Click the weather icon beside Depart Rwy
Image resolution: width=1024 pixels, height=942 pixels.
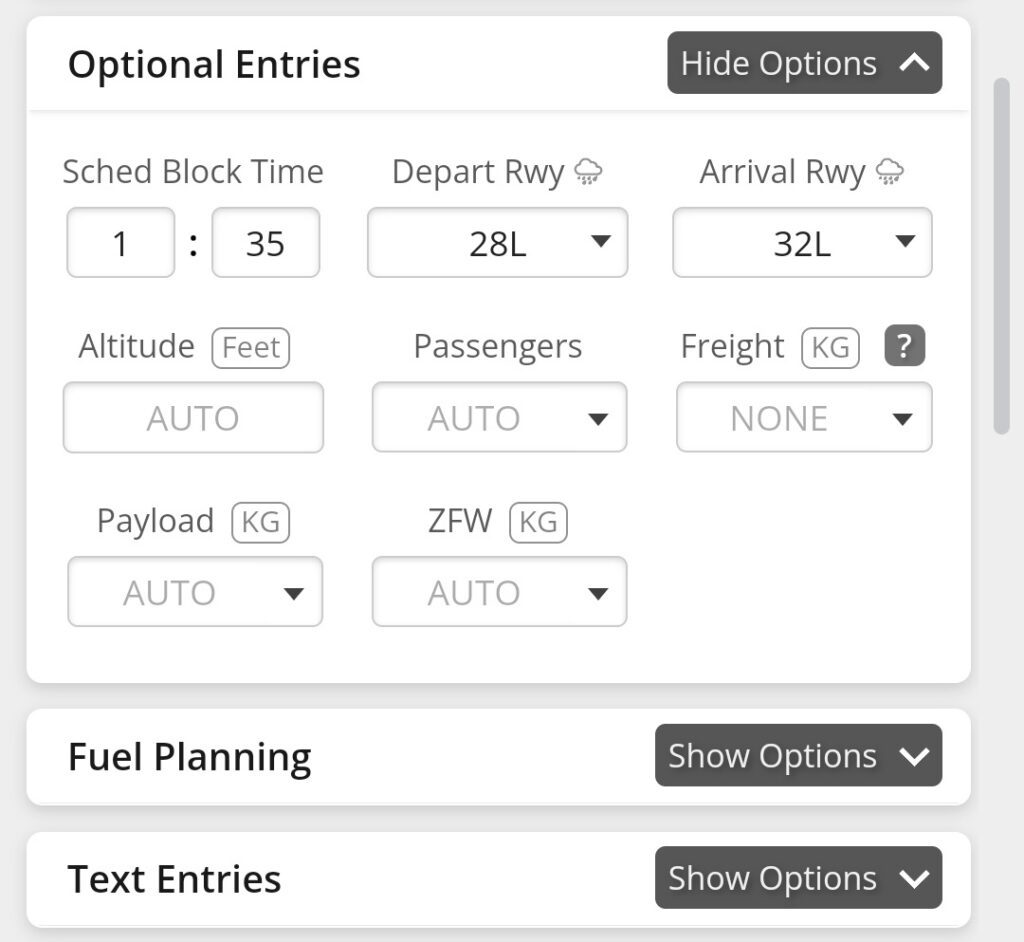[x=588, y=172]
